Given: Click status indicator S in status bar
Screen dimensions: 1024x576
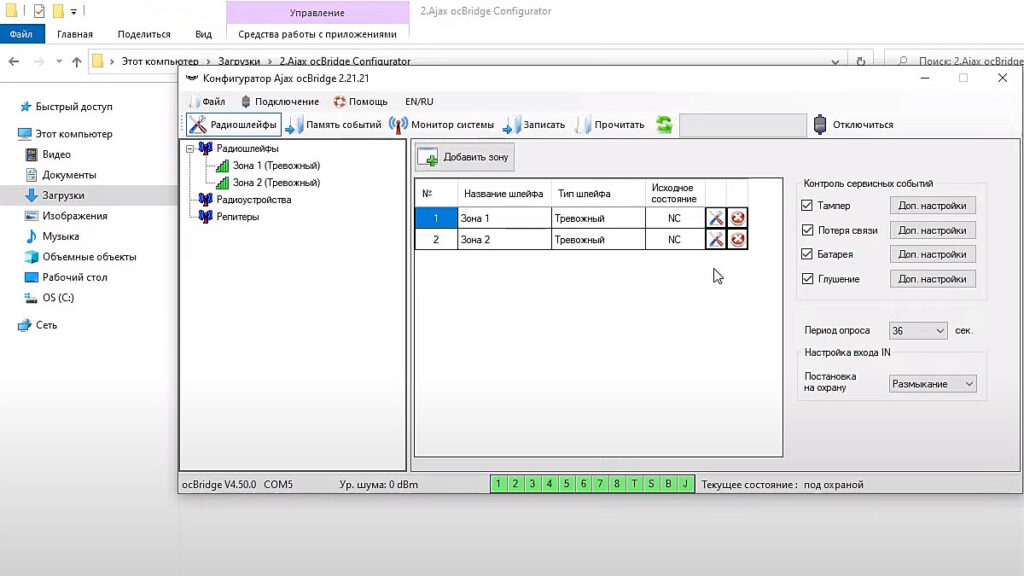Looking at the screenshot, I should click(651, 484).
